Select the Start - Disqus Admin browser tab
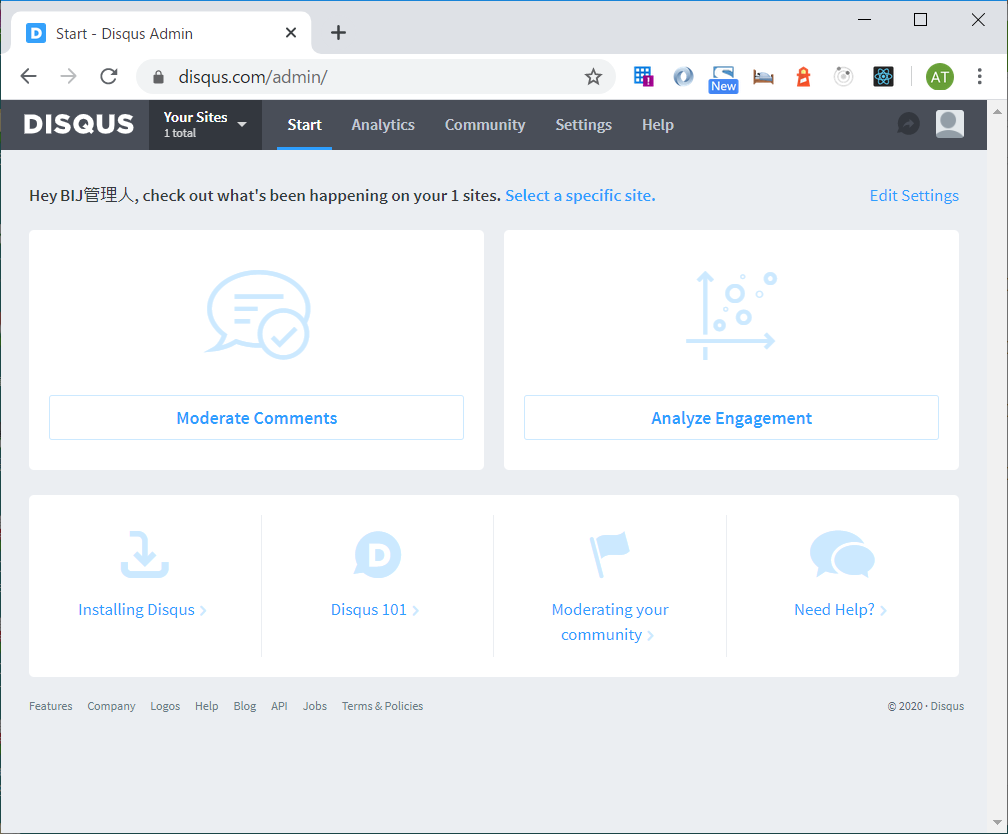This screenshot has width=1008, height=834. pos(161,33)
